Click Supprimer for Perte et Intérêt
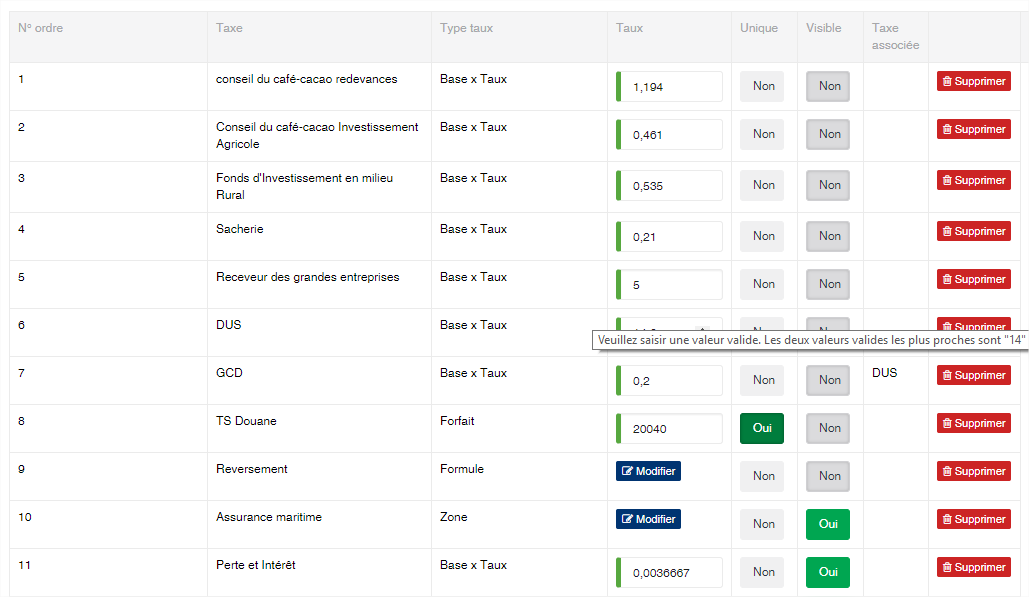This screenshot has width=1029, height=597. coord(973,567)
